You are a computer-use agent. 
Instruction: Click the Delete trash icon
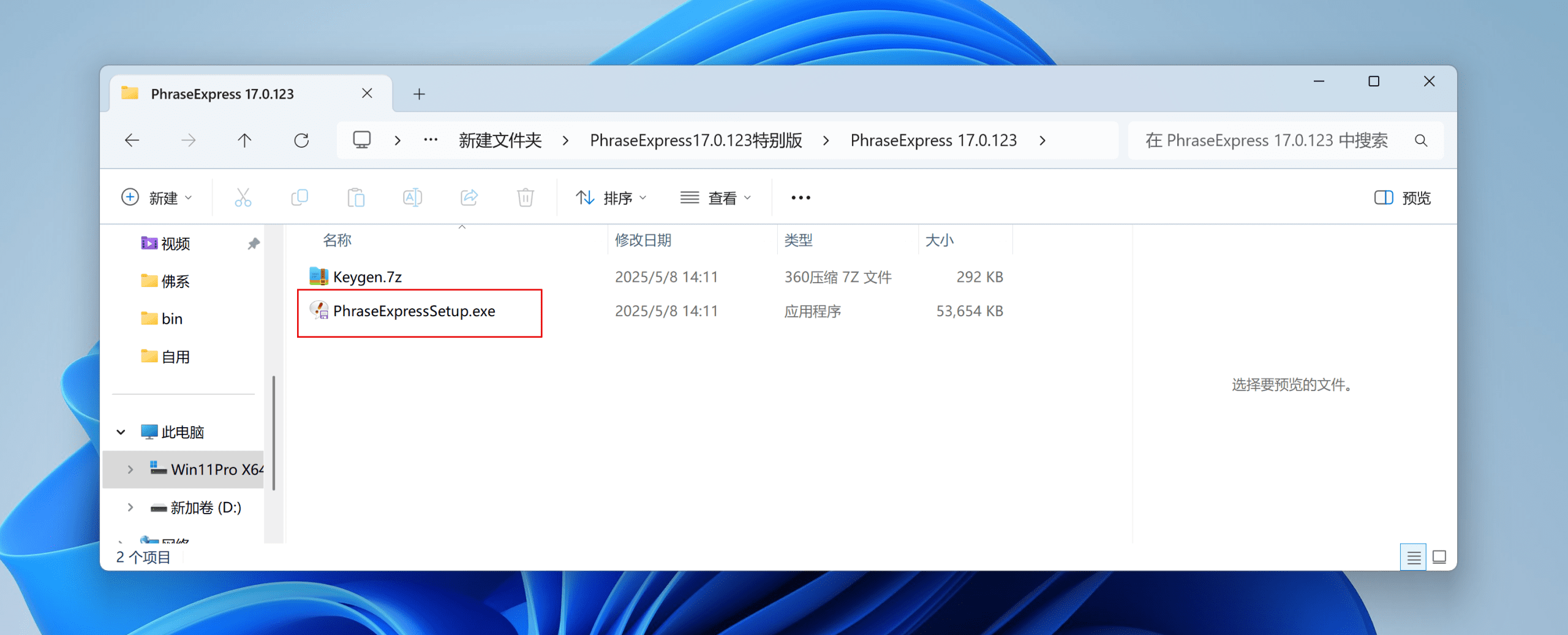point(526,197)
